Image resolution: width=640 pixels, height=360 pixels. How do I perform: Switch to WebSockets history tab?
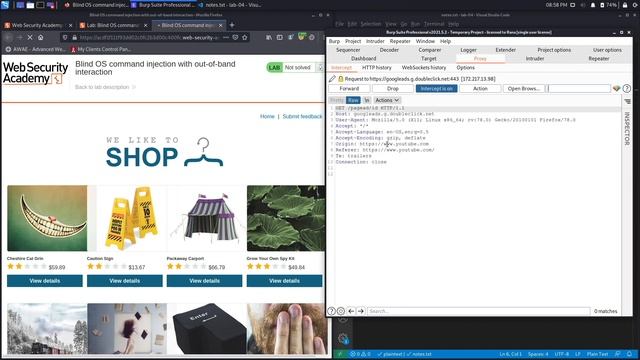coord(424,67)
